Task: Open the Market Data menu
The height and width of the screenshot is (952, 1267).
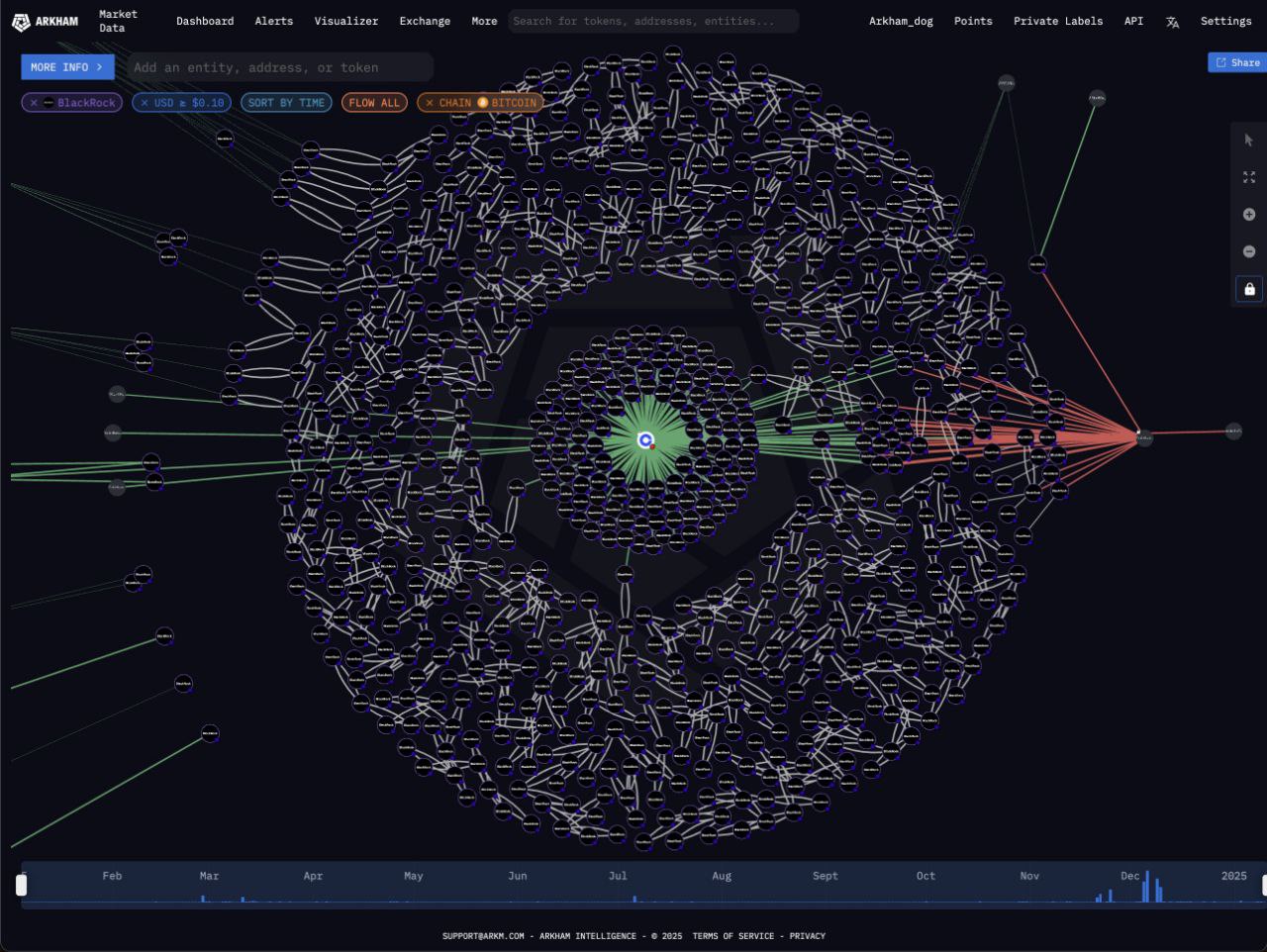Action: (118, 21)
